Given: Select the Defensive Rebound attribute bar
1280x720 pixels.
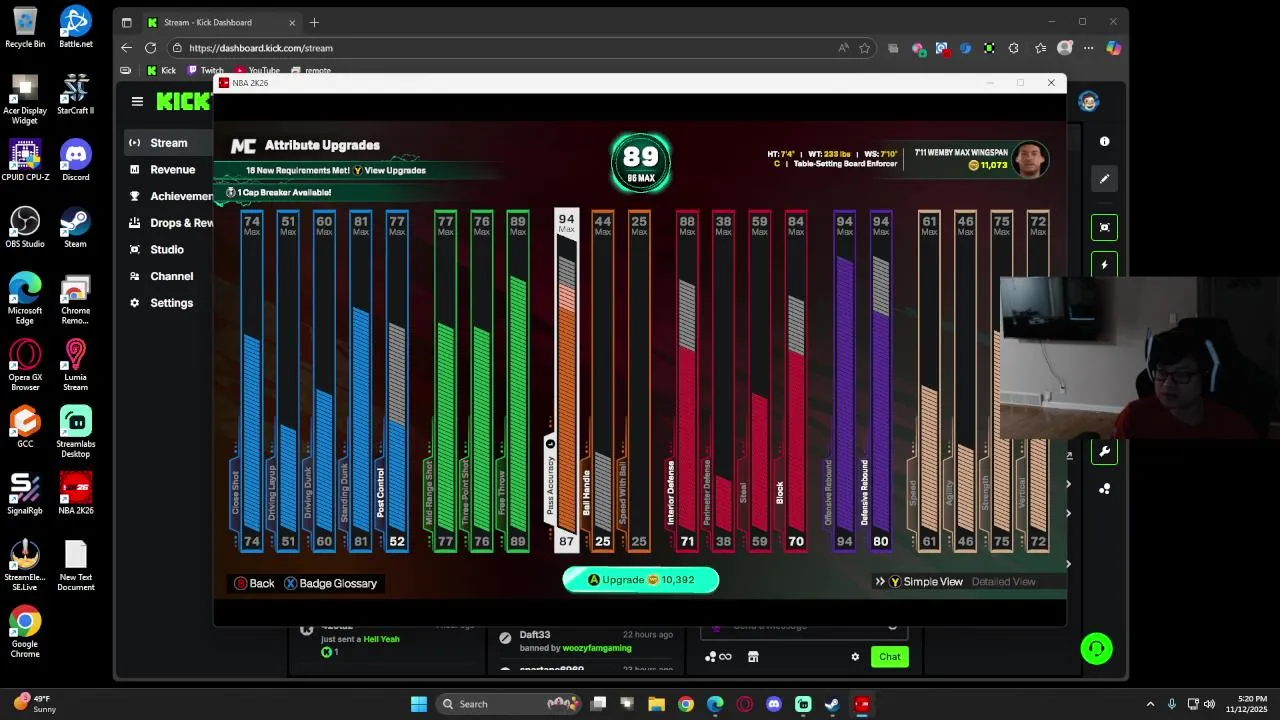Looking at the screenshot, I should 880,380.
